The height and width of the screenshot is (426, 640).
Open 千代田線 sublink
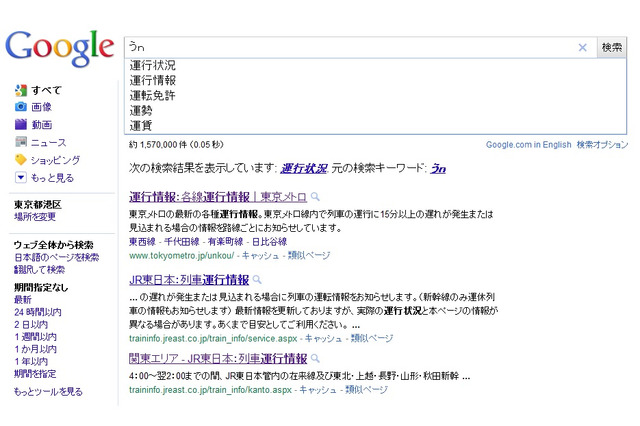182,242
